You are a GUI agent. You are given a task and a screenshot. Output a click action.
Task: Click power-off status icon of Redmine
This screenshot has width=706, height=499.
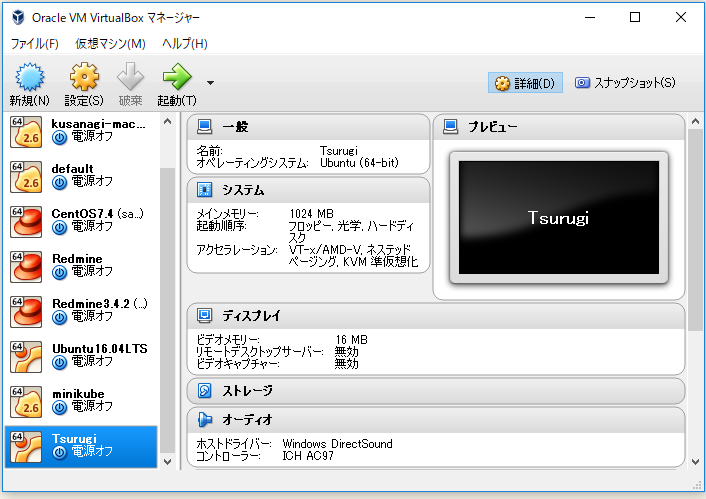point(59,272)
